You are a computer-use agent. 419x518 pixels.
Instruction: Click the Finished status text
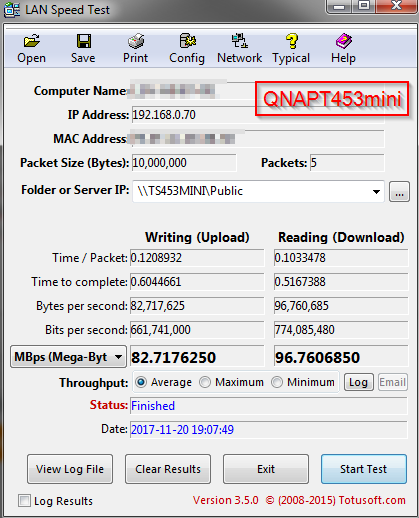pos(153,406)
